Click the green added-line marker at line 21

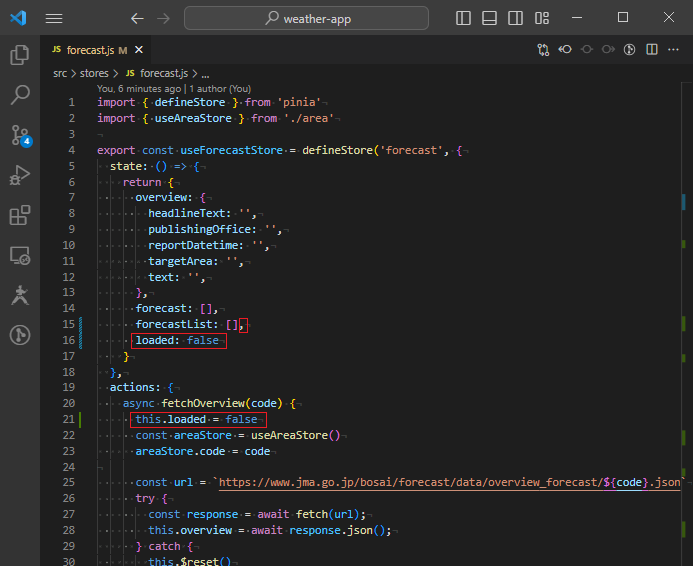tap(80, 419)
